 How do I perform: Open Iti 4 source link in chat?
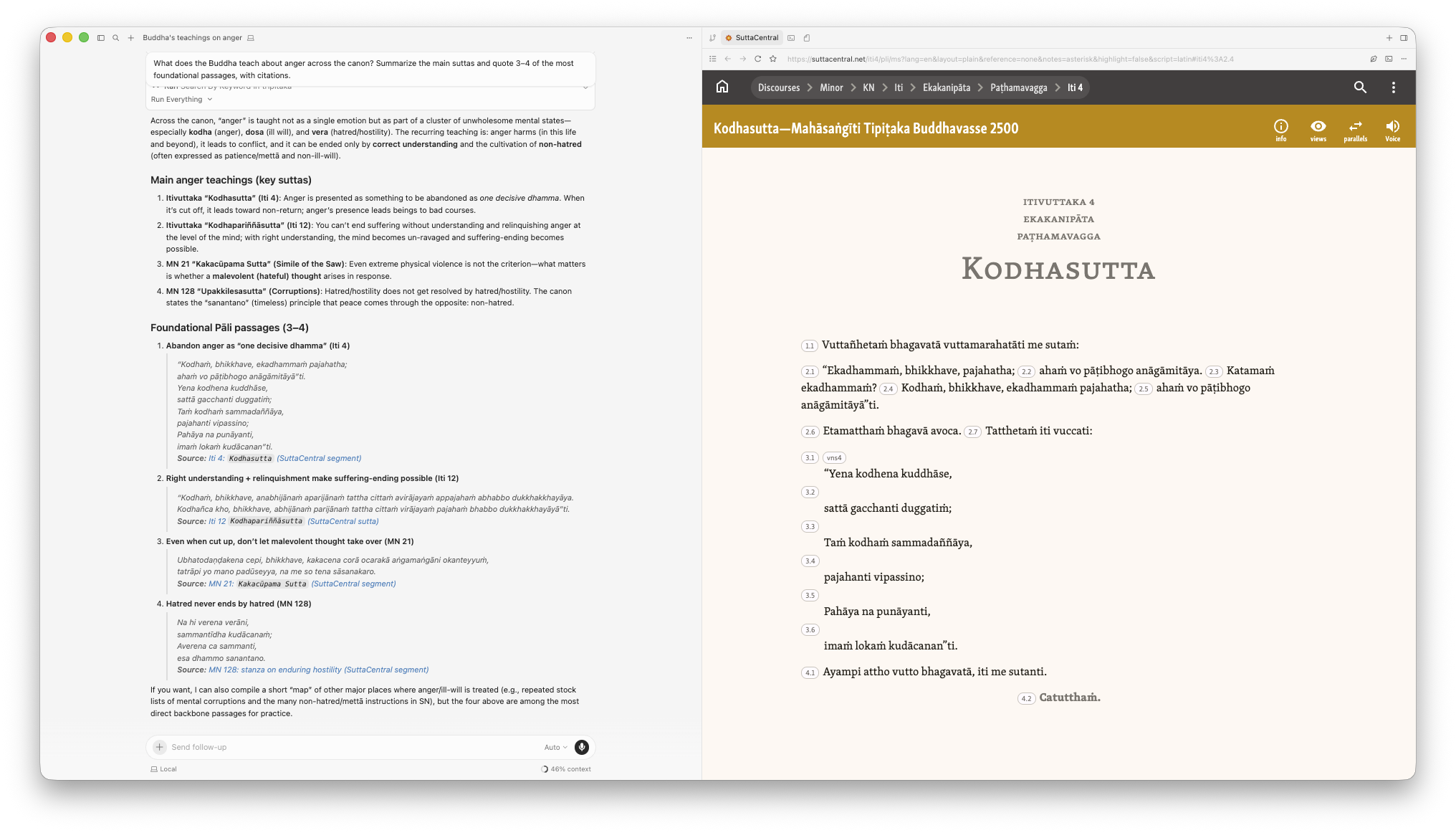[216, 458]
